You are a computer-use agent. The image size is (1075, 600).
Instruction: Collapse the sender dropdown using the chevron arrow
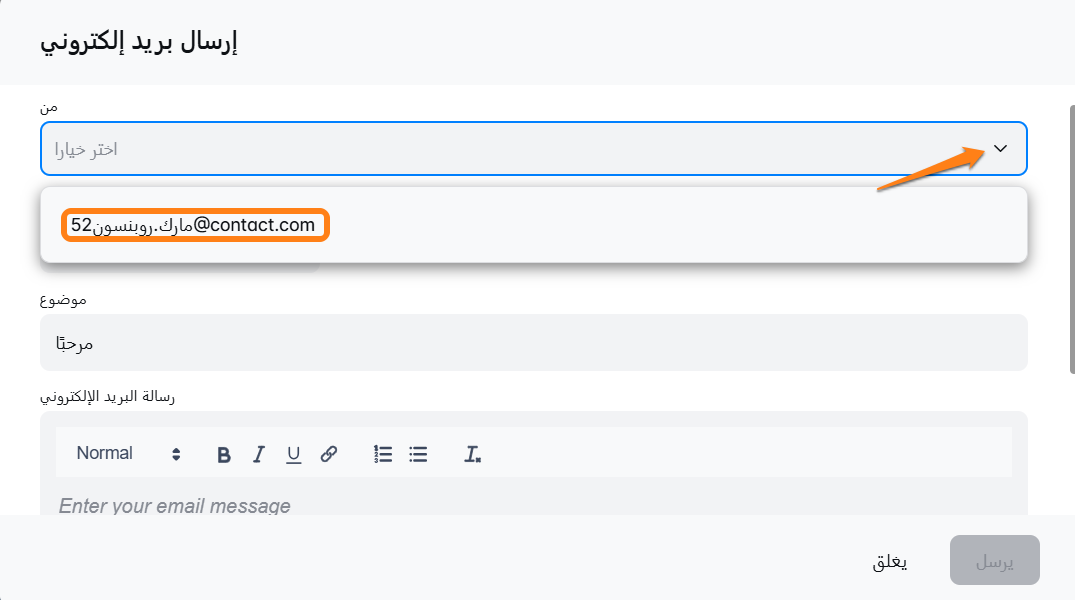[x=1001, y=149]
